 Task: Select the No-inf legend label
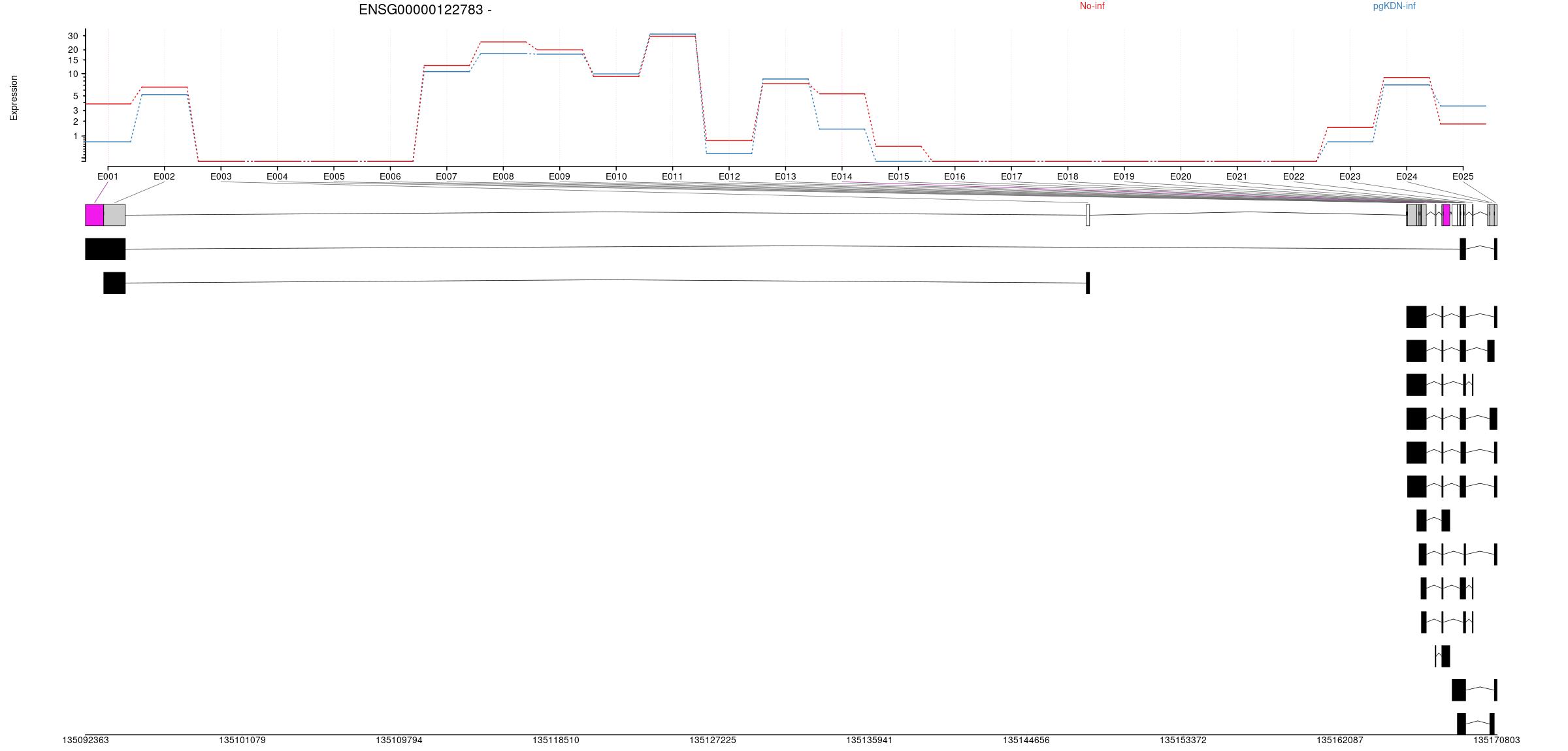coord(1092,6)
